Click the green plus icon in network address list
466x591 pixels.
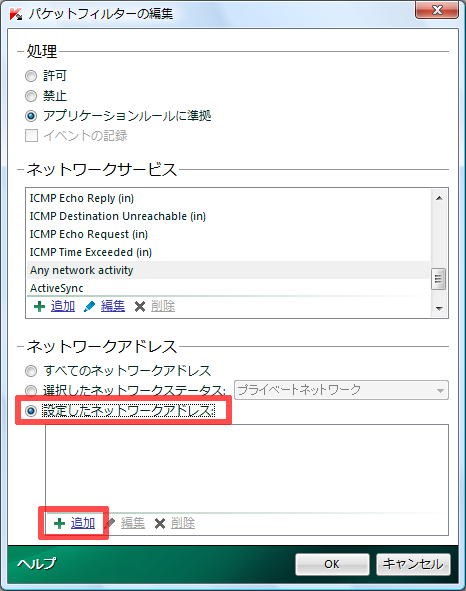59,523
